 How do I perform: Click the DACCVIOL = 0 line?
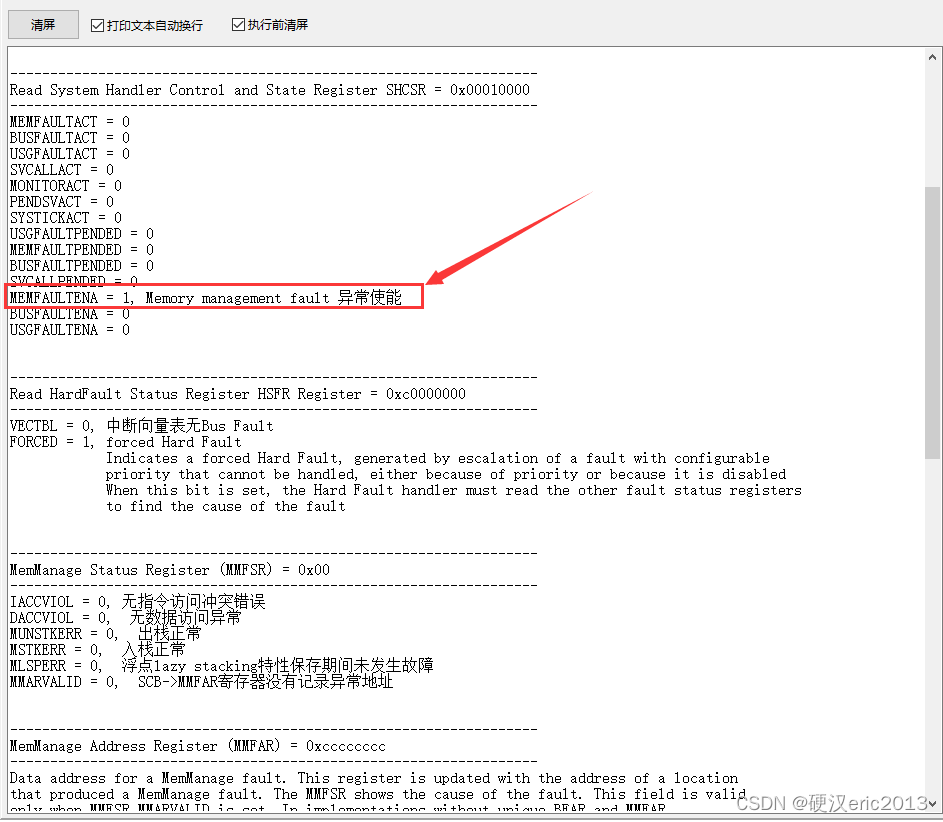pos(125,618)
